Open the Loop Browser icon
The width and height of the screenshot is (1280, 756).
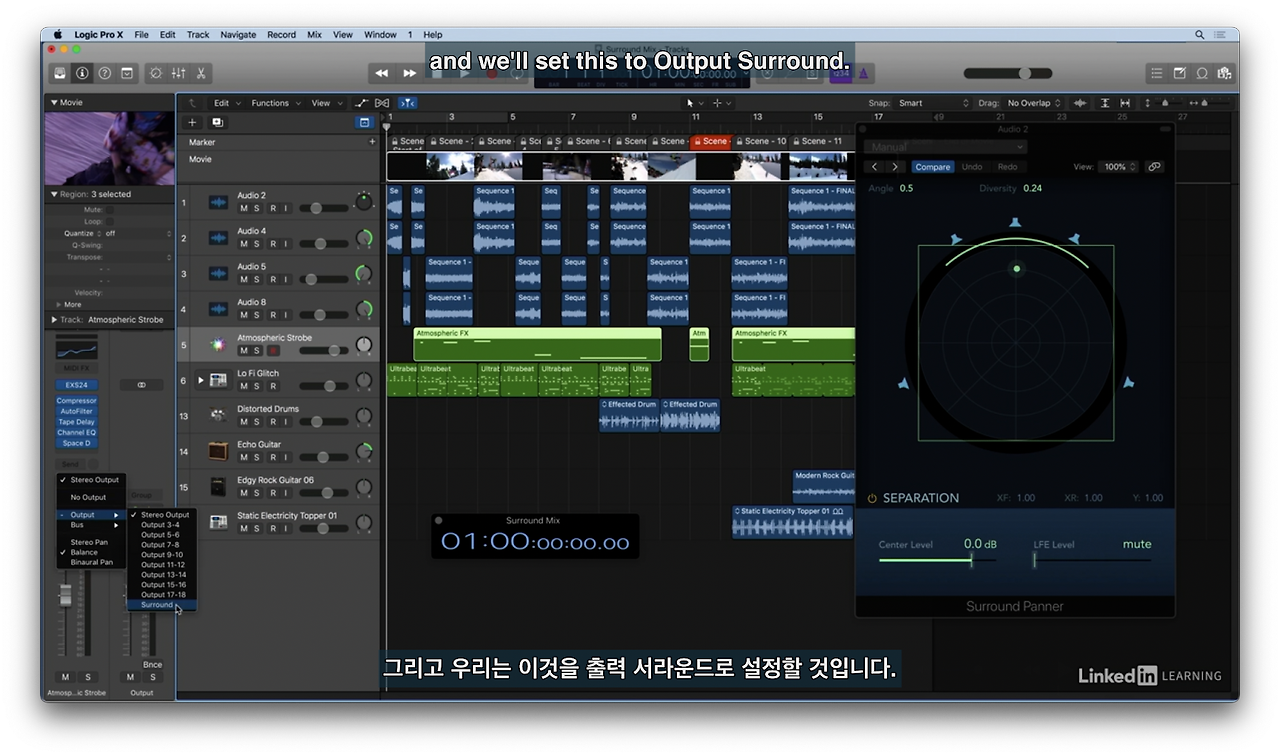1202,73
